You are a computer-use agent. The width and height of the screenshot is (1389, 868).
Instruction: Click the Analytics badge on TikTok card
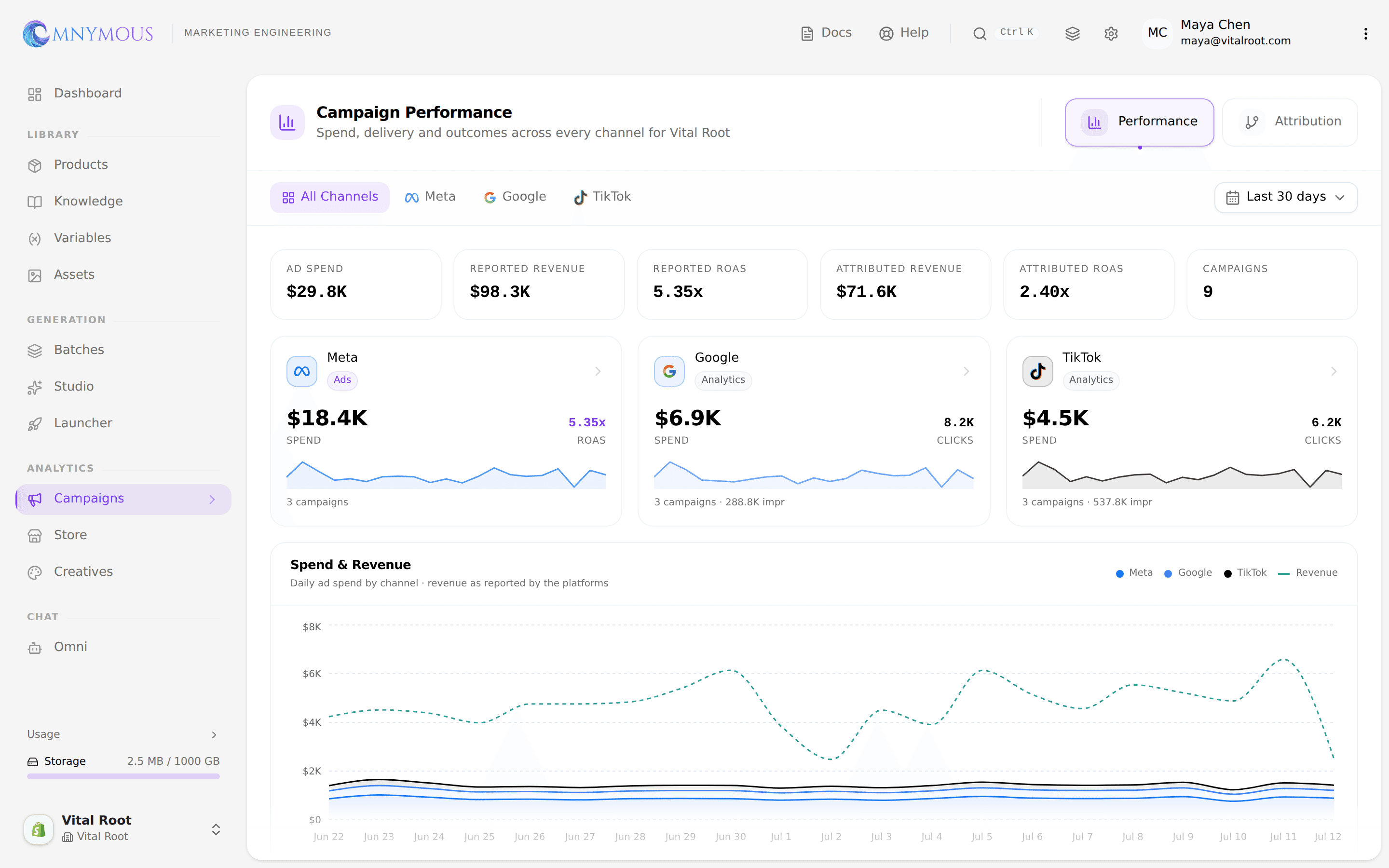coord(1091,380)
